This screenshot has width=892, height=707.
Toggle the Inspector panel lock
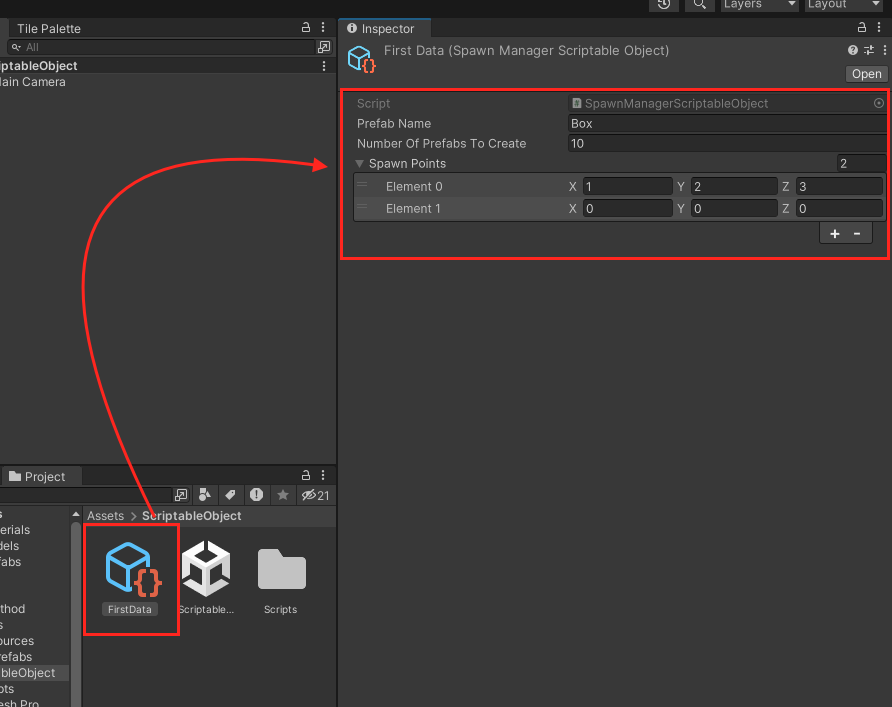coord(862,27)
